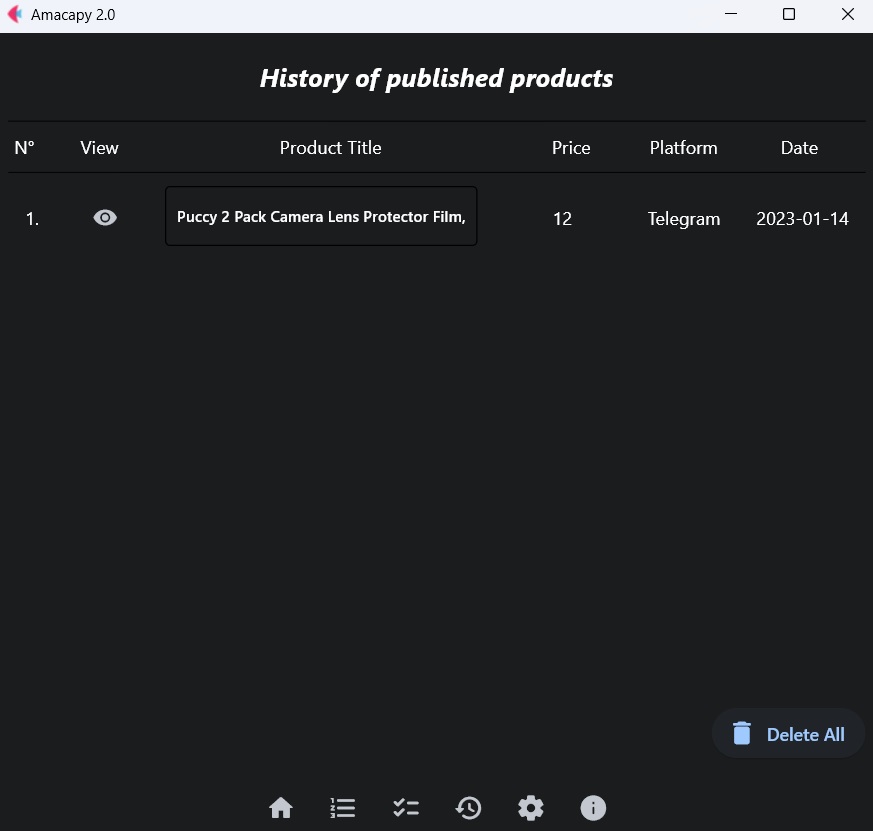View the Puccy product via eye icon
Screen dimensions: 873x831
105,218
